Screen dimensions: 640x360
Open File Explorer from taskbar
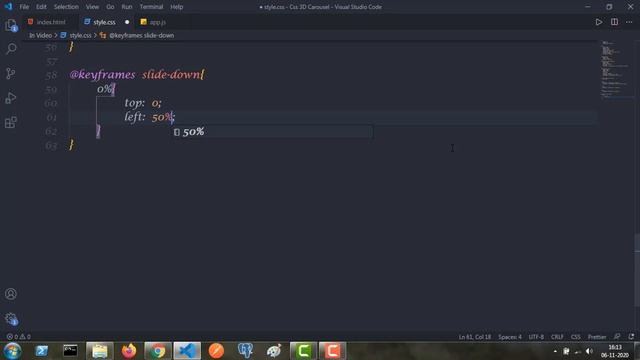[100, 351]
